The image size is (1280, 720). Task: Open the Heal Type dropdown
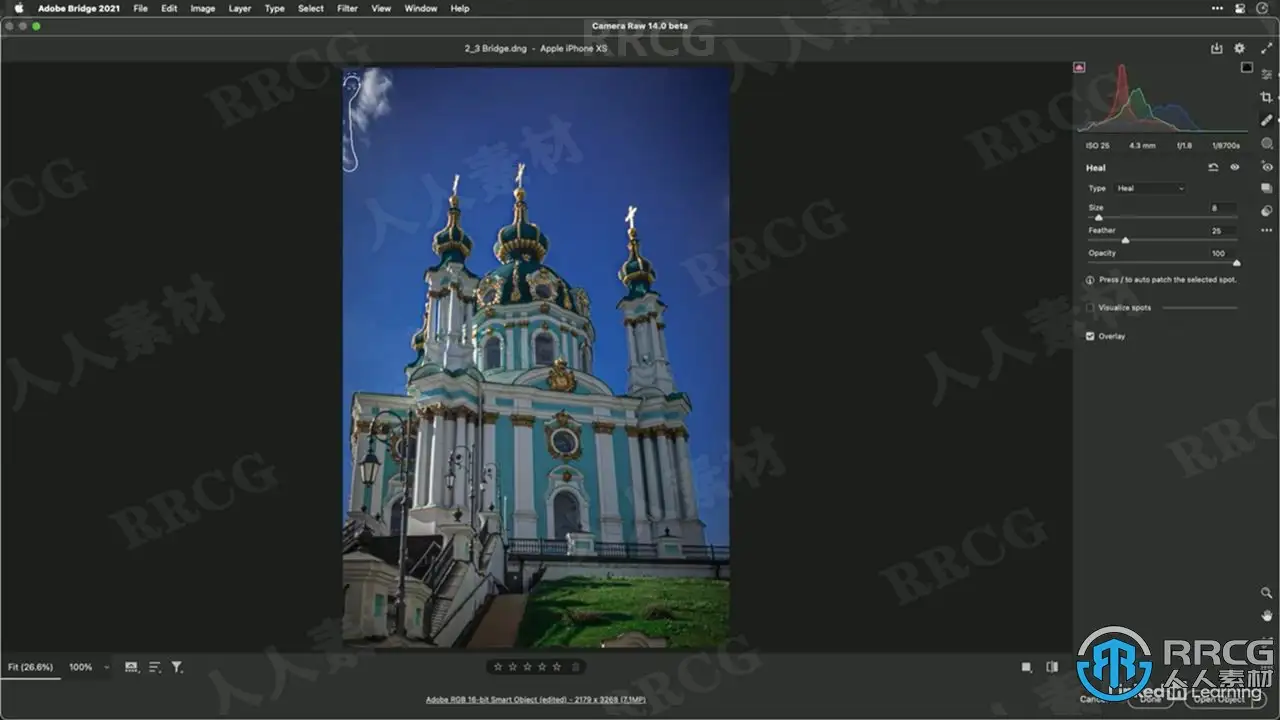[x=1150, y=188]
